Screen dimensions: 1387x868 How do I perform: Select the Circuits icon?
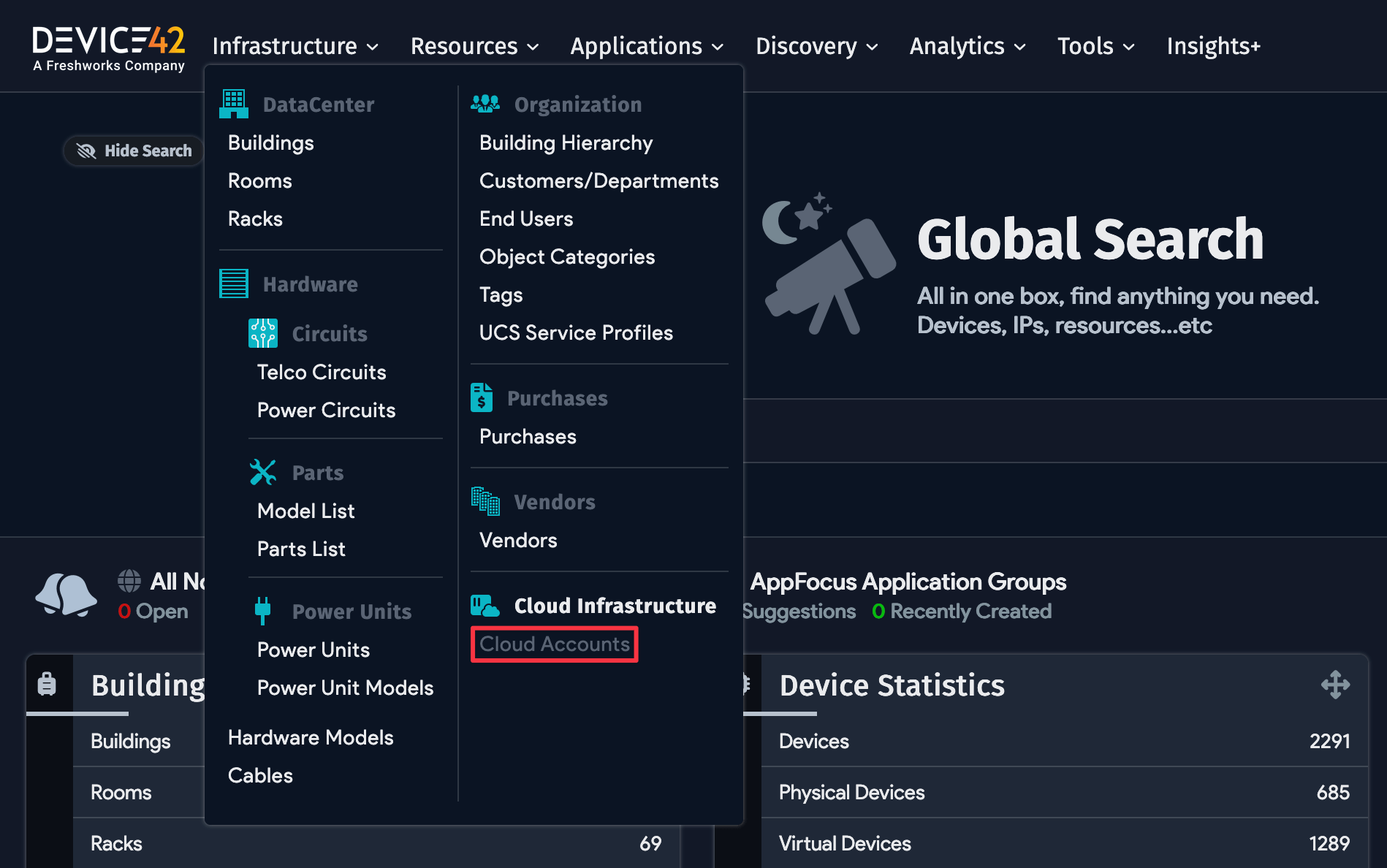pyautogui.click(x=262, y=333)
